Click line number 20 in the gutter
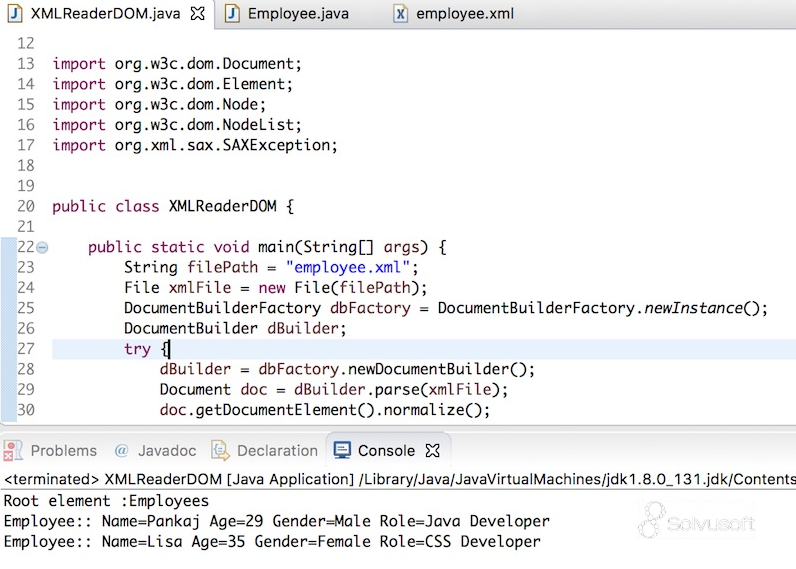This screenshot has height=569, width=796. [26, 206]
